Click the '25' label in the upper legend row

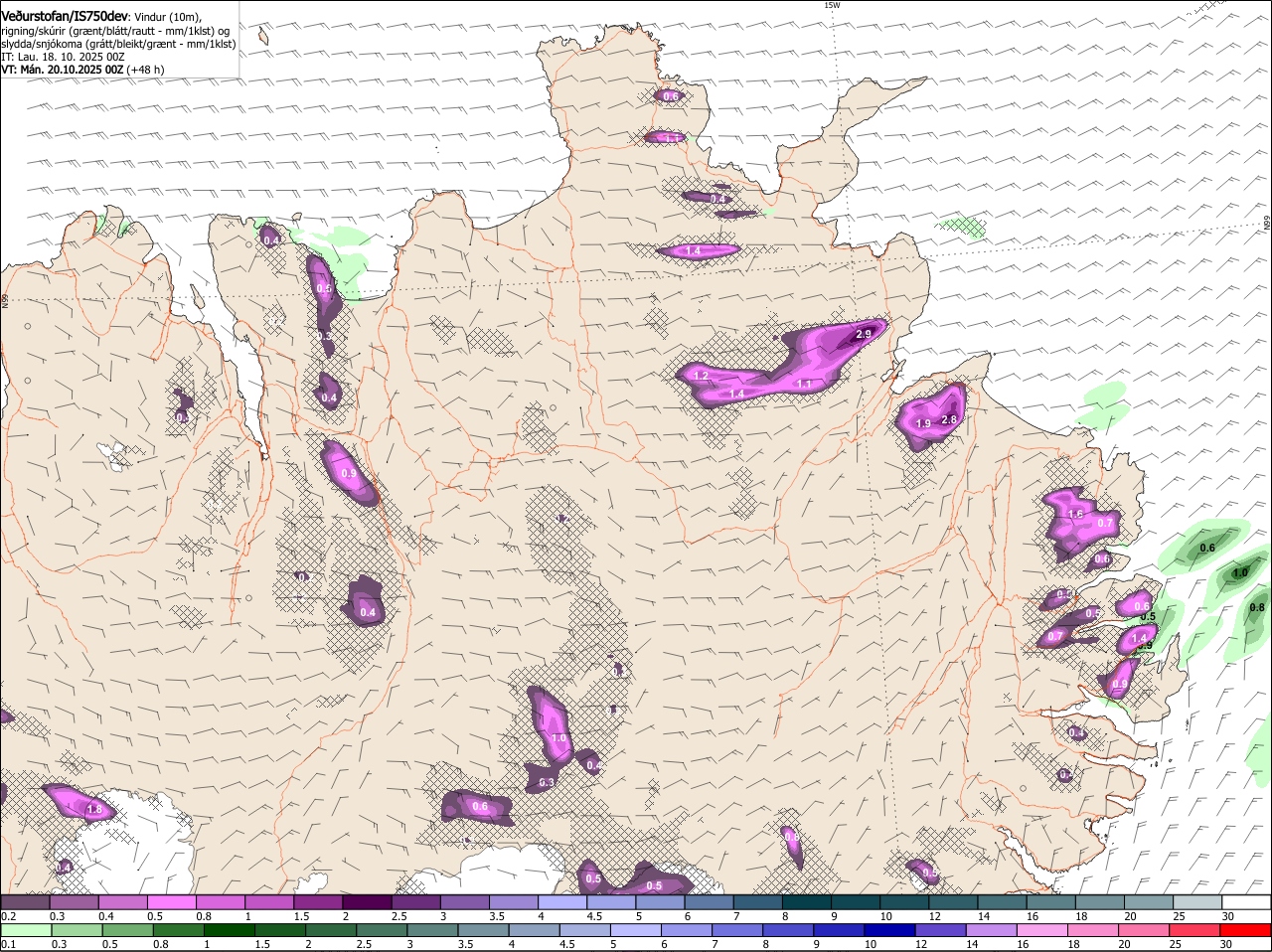[x=1178, y=916]
